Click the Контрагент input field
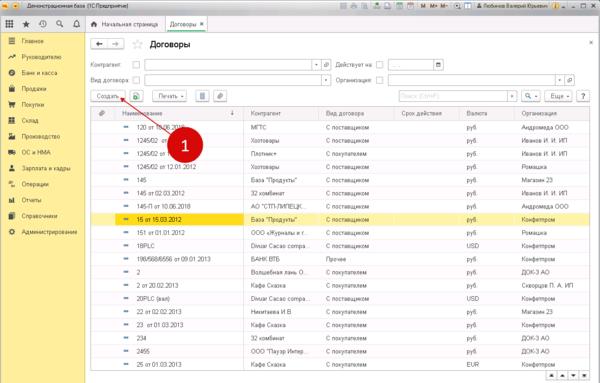This screenshot has height=383, width=600. coord(228,65)
